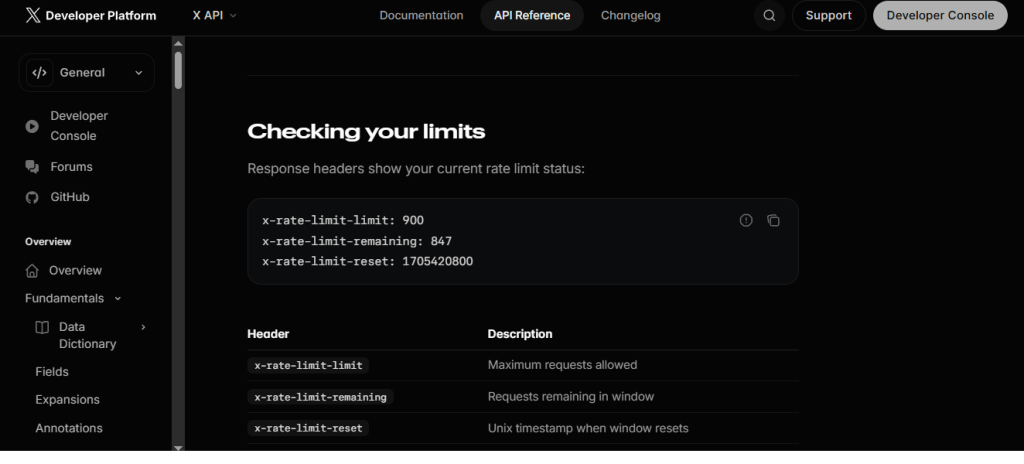Open the X API dropdown
1024x464 pixels.
214,16
